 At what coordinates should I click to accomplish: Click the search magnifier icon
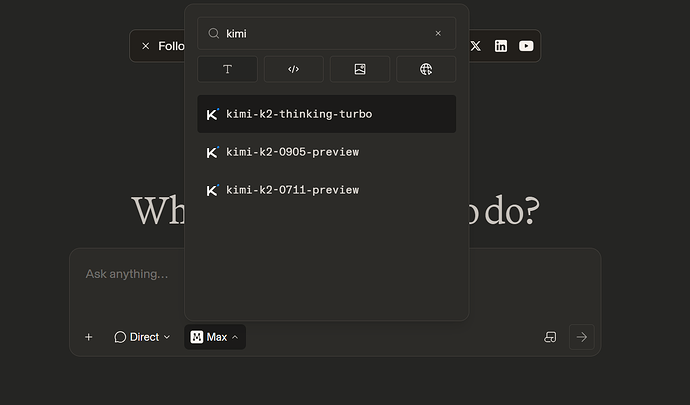coord(213,33)
